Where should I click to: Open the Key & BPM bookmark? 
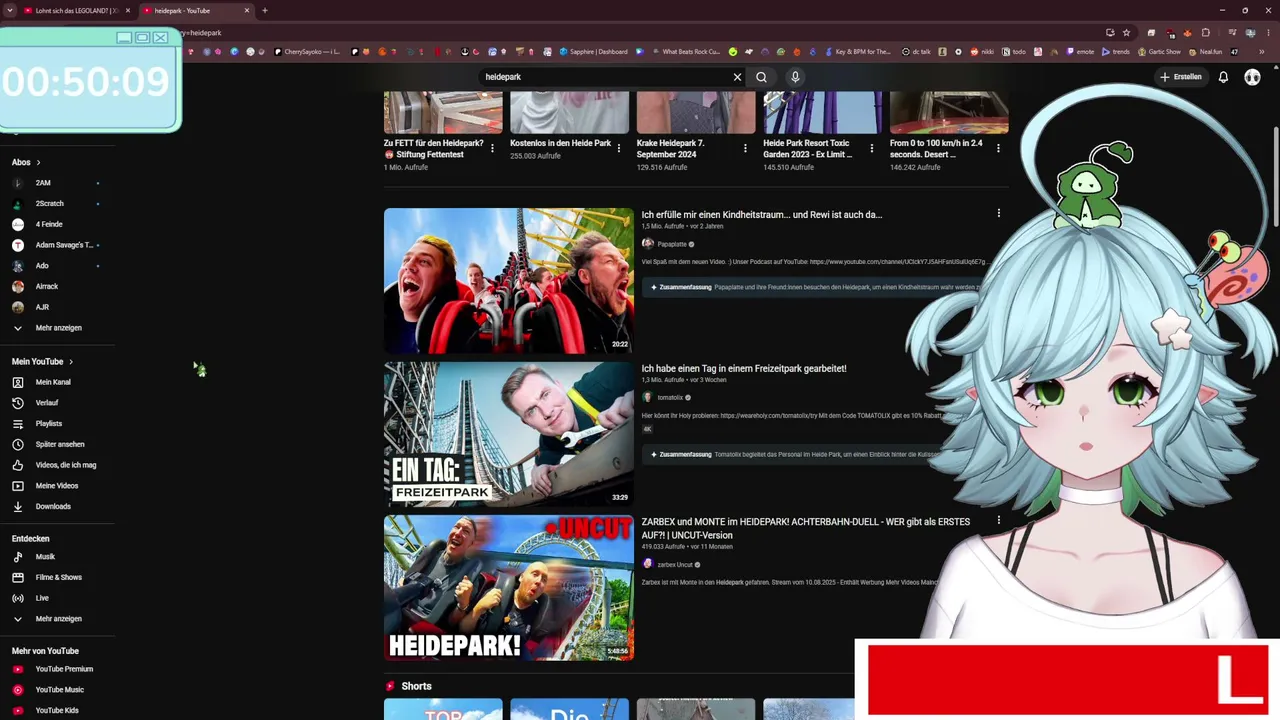[857, 52]
